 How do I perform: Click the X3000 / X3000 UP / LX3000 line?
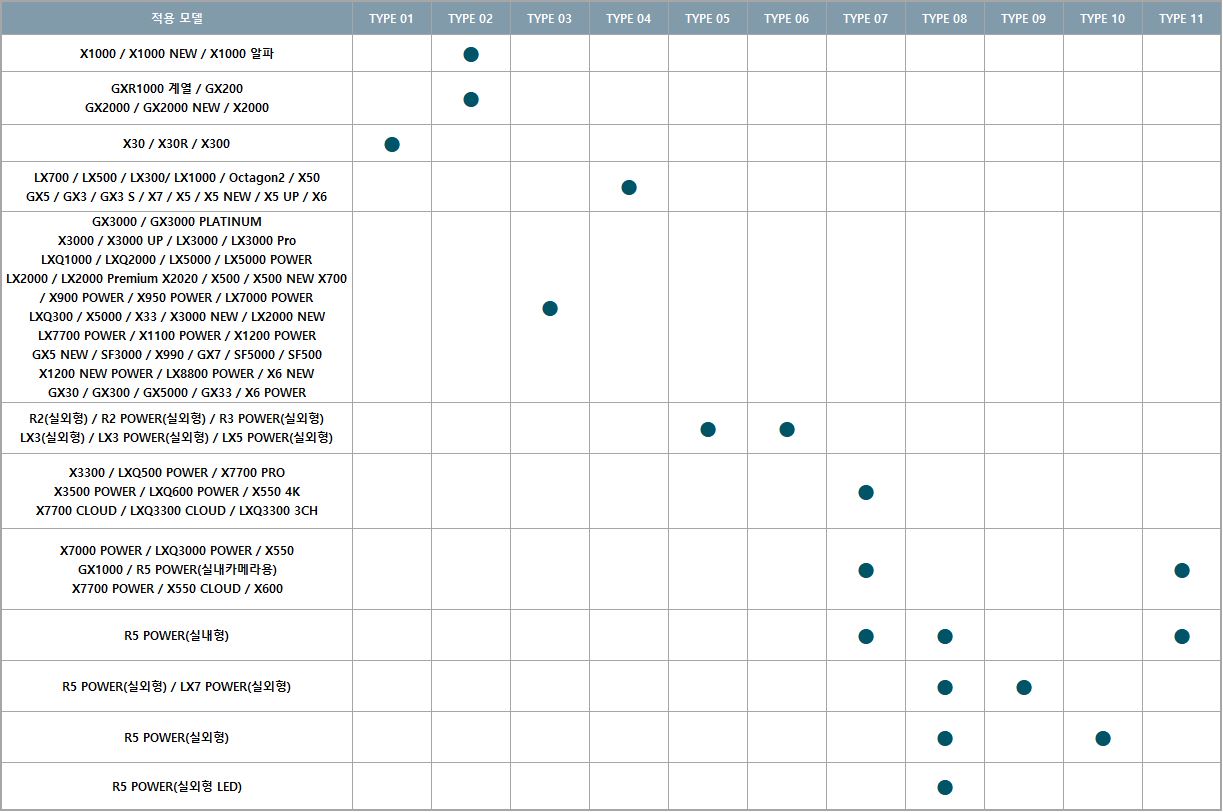pos(177,241)
